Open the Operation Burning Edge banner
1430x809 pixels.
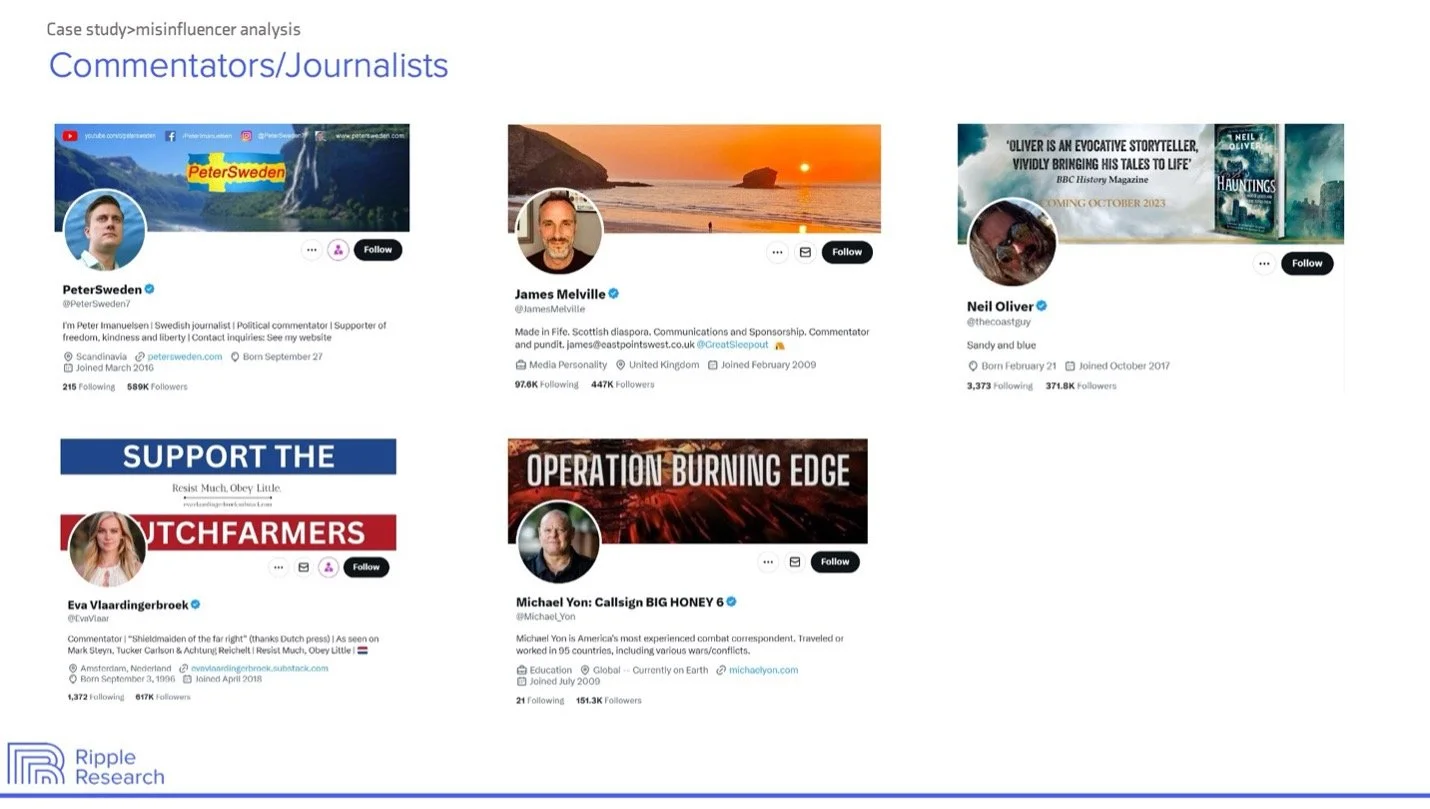tap(688, 490)
